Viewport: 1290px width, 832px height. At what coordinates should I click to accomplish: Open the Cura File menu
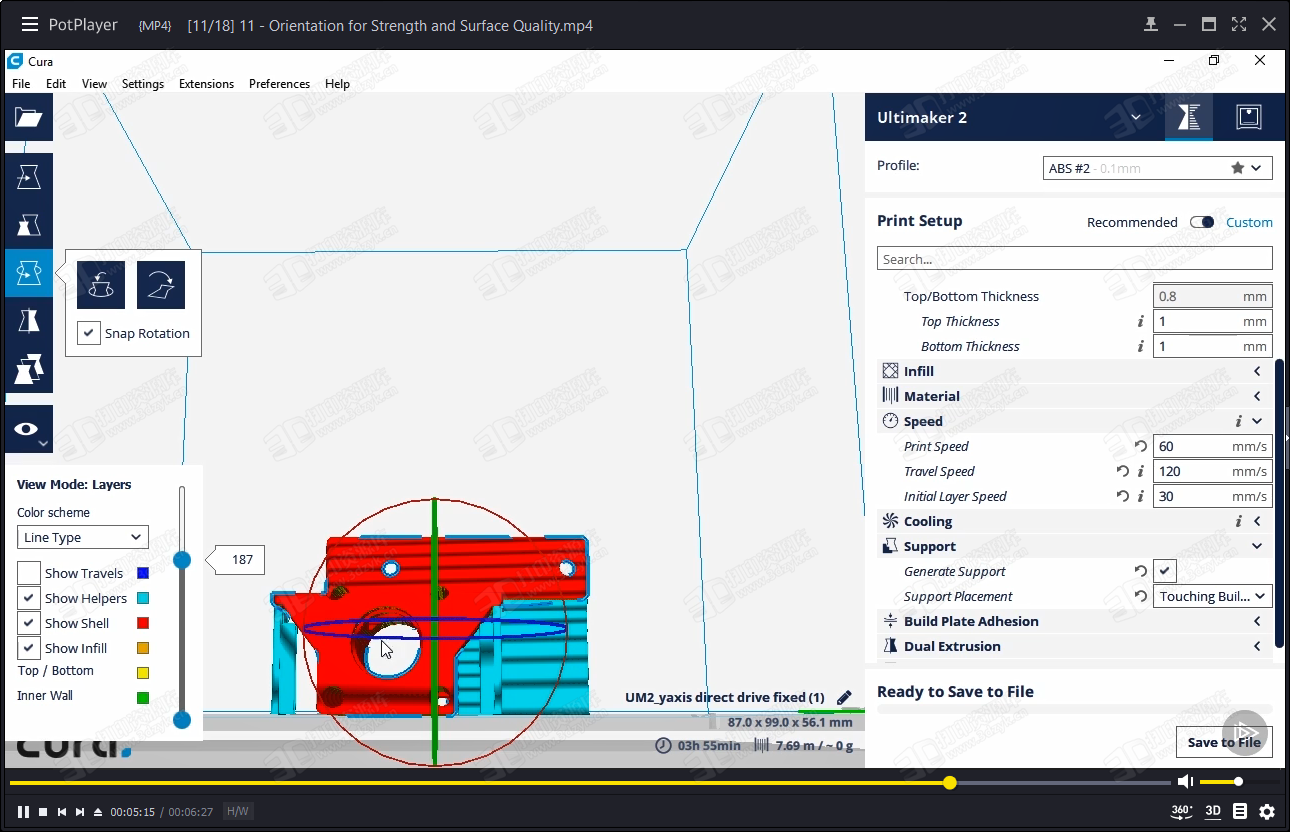pyautogui.click(x=21, y=84)
